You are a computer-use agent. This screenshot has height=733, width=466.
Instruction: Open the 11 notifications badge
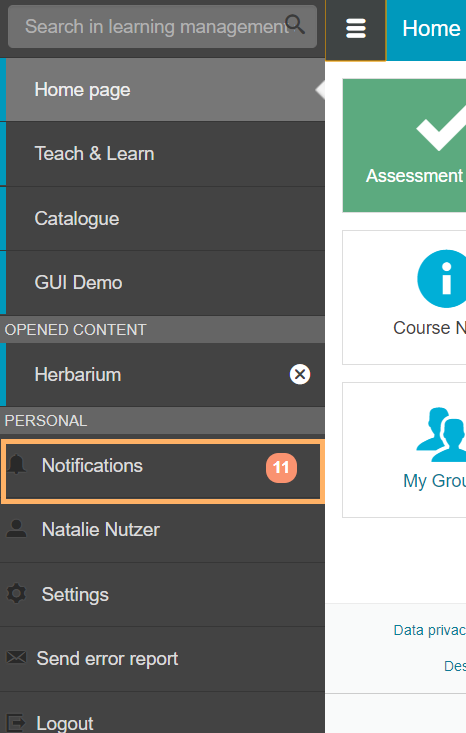pyautogui.click(x=281, y=467)
